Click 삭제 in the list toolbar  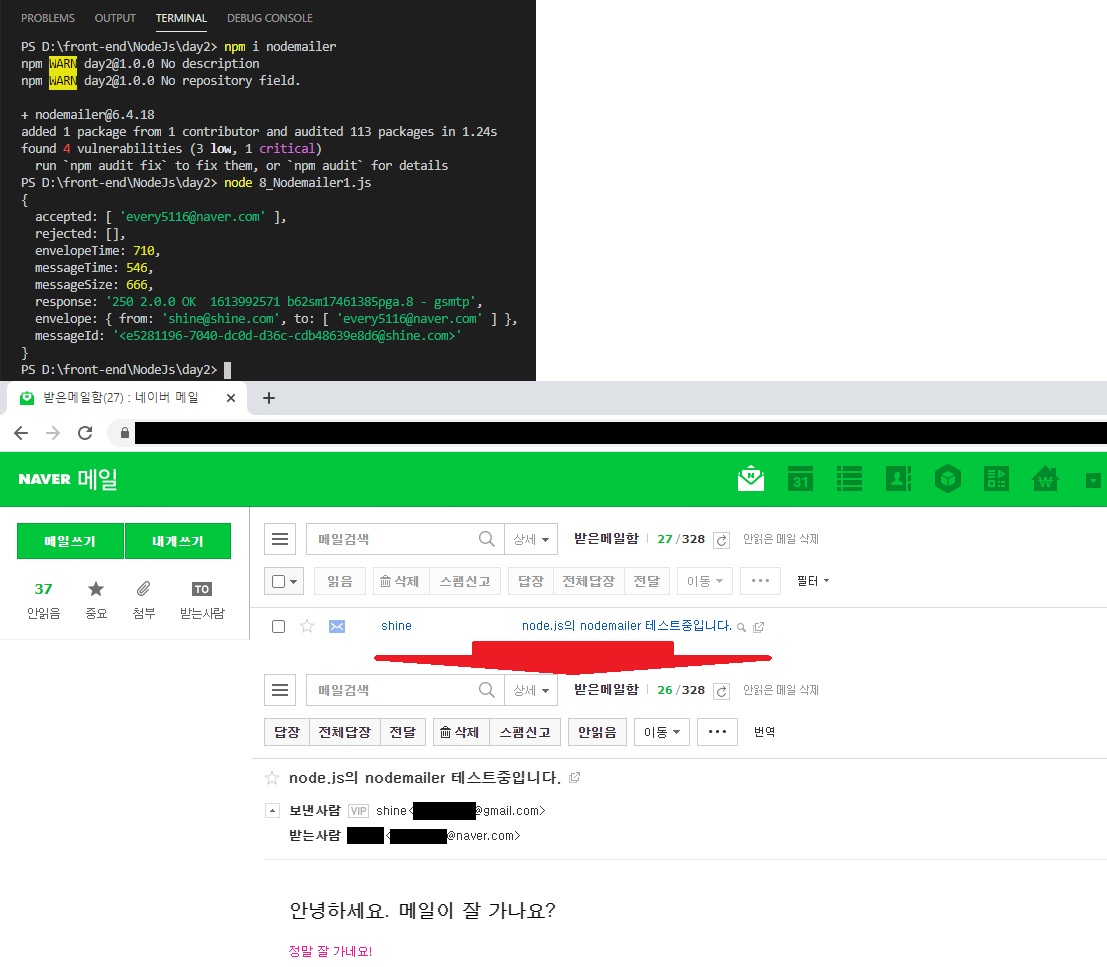point(401,581)
